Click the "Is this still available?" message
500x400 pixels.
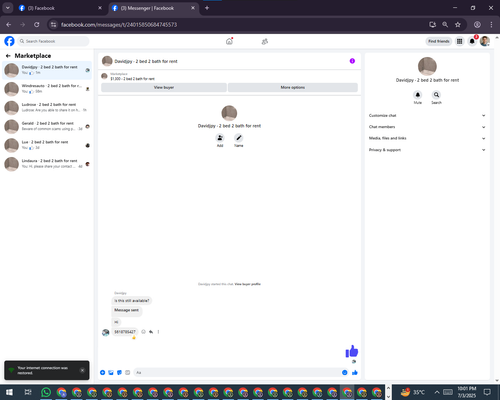pos(132,301)
